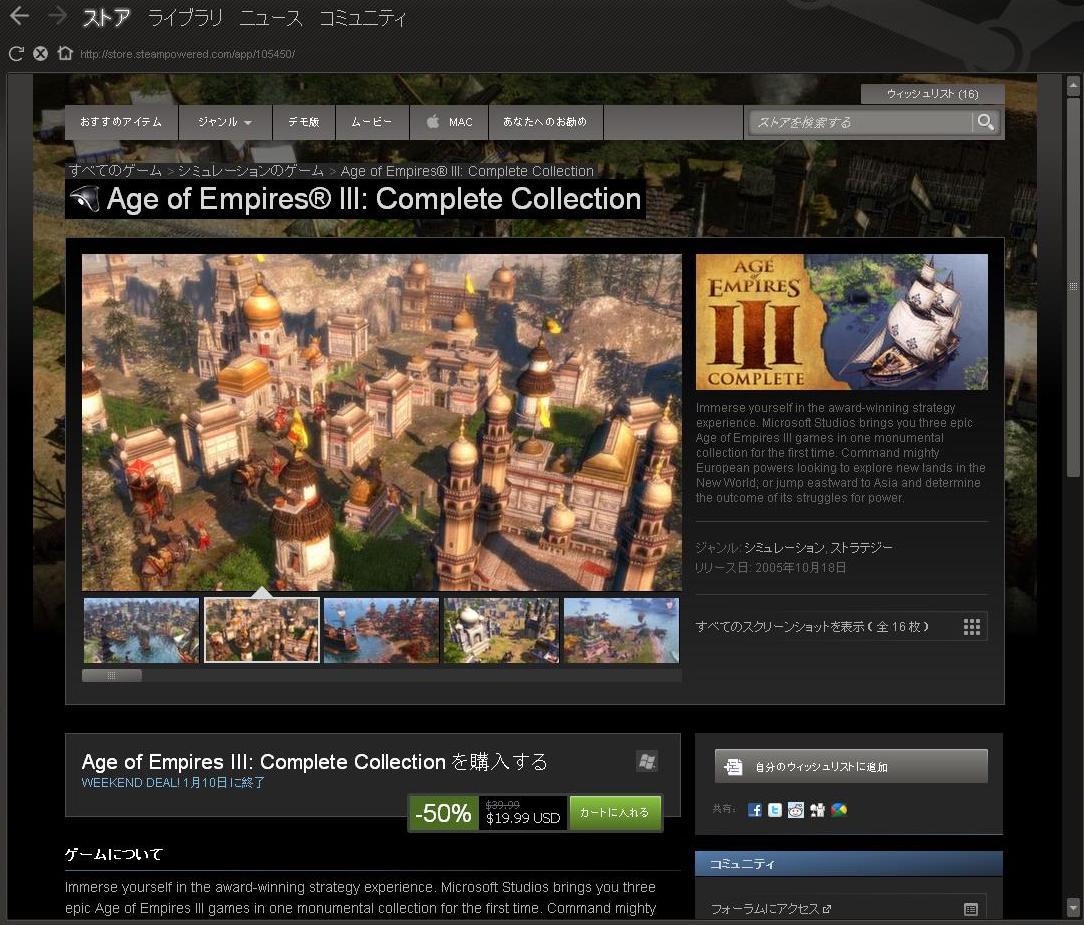Viewport: 1084px width, 925px height.
Task: Go back with the left arrow icon
Action: point(19,16)
